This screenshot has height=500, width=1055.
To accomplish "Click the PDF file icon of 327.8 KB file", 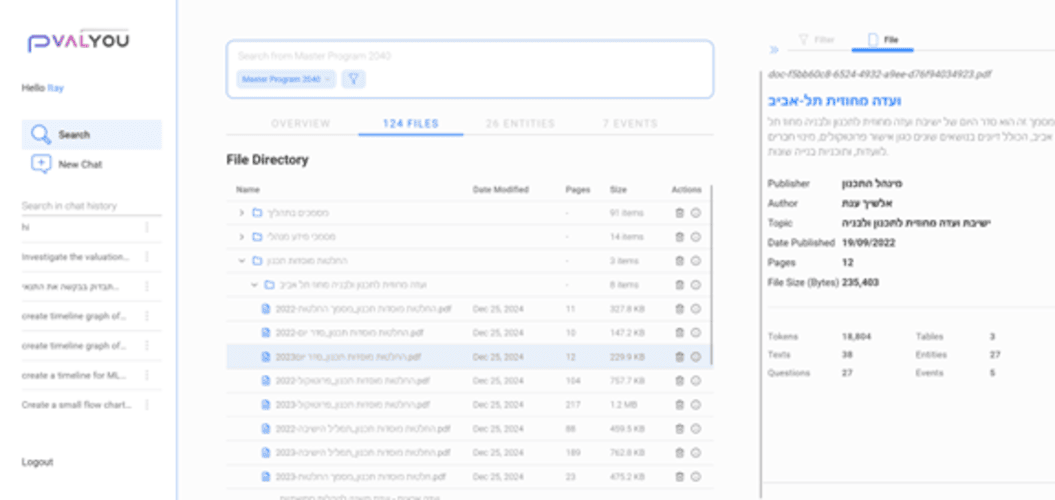I will (x=265, y=309).
